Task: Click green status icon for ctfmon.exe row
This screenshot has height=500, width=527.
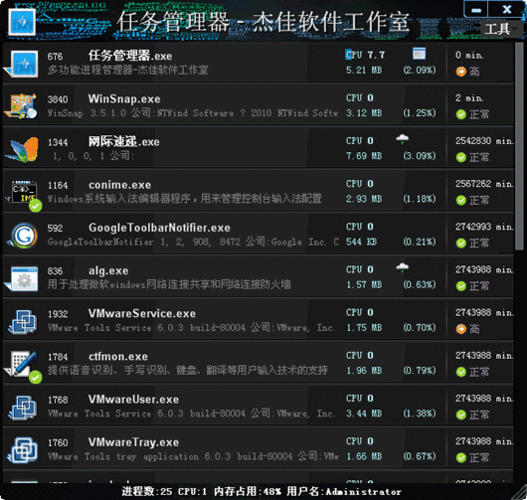Action: pyautogui.click(x=461, y=372)
